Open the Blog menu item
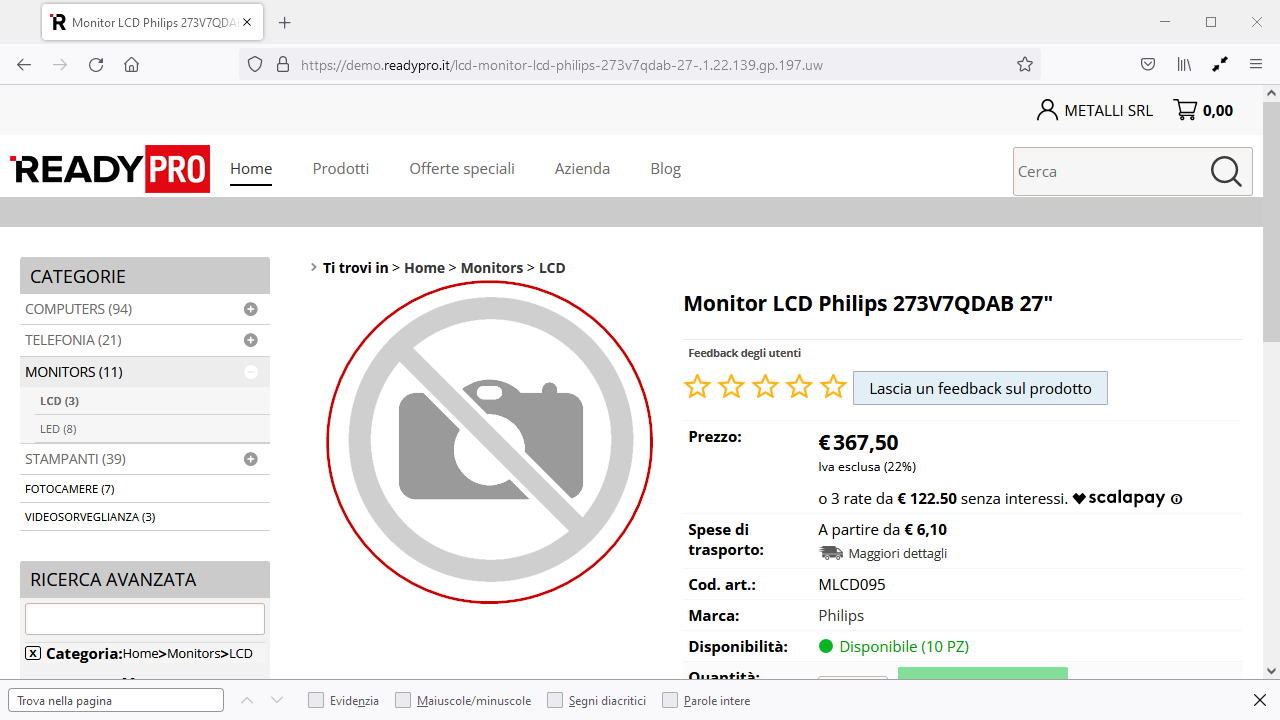The width and height of the screenshot is (1280, 720). [x=665, y=168]
